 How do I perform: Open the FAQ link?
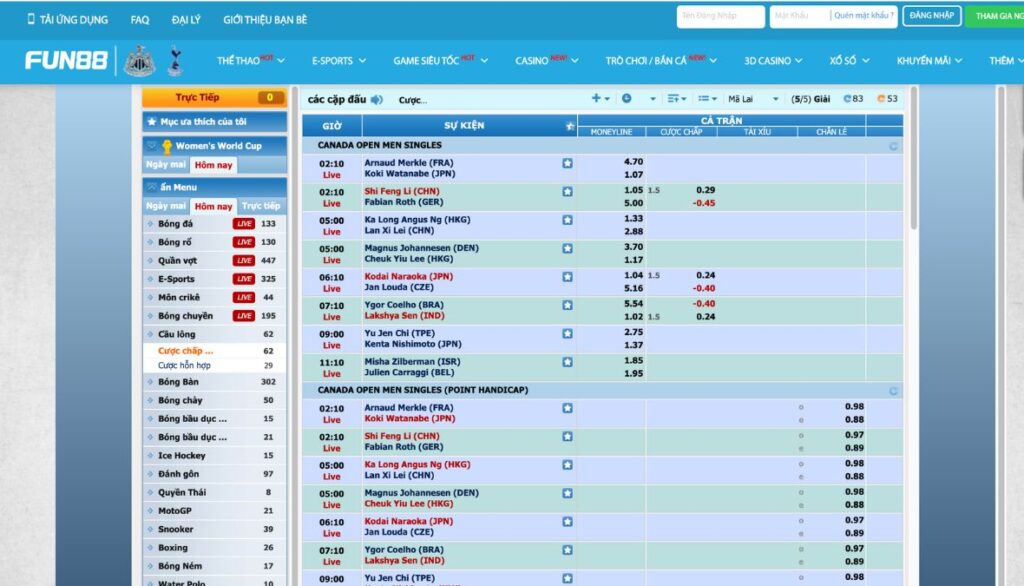point(140,20)
